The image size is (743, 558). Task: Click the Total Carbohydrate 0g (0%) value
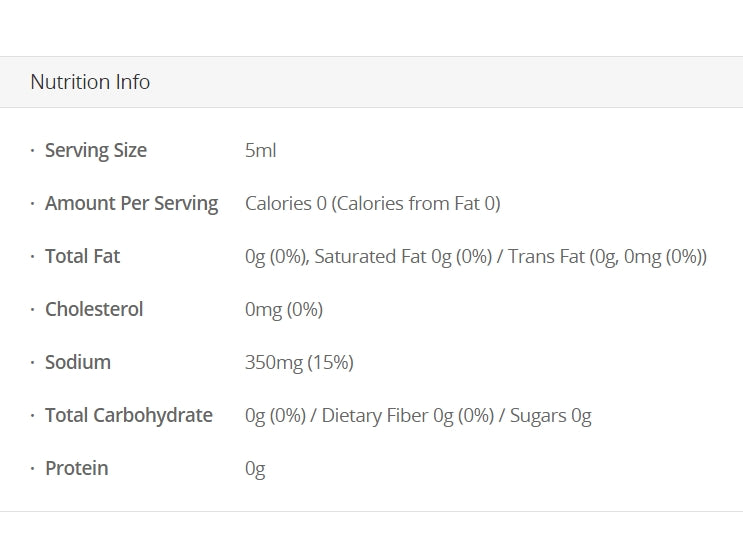click(275, 415)
